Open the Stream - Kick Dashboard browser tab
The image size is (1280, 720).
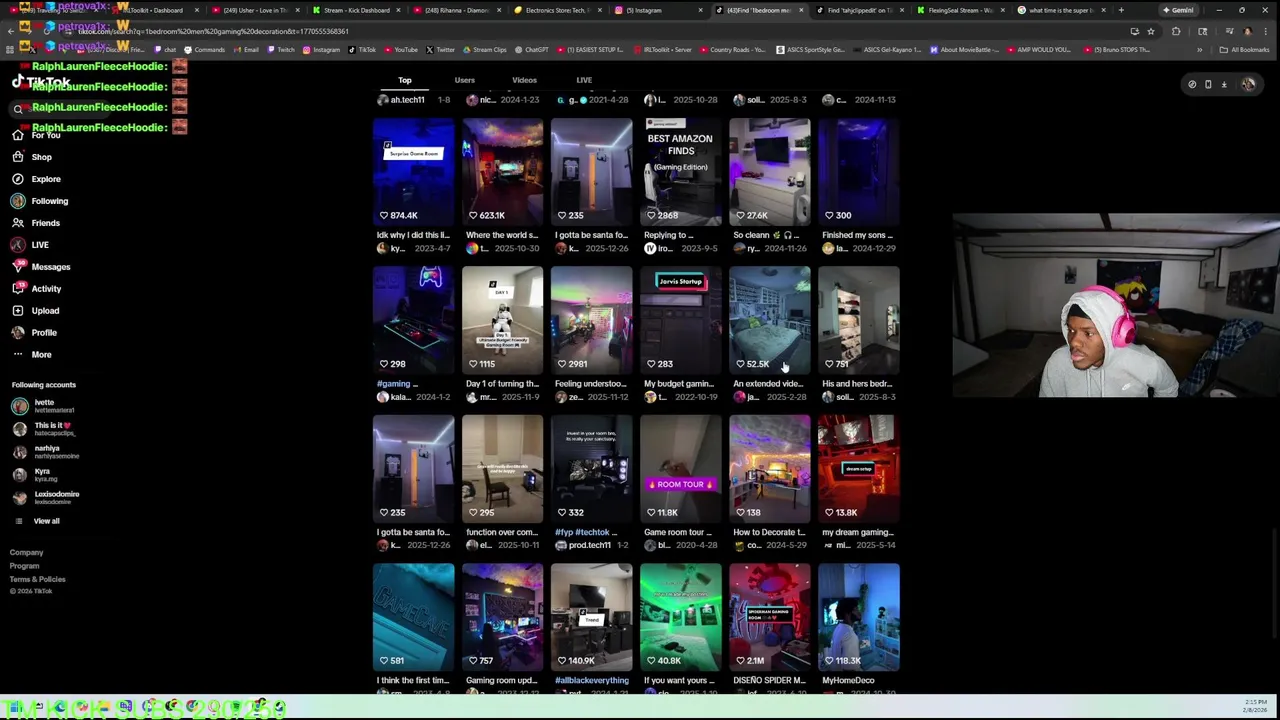[355, 10]
